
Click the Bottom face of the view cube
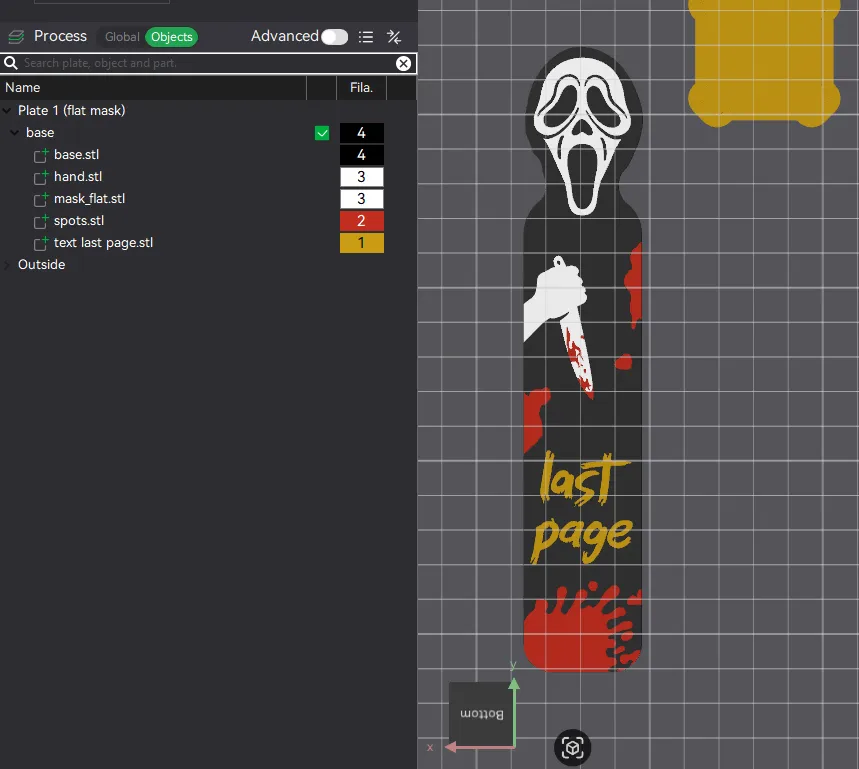pyautogui.click(x=481, y=714)
